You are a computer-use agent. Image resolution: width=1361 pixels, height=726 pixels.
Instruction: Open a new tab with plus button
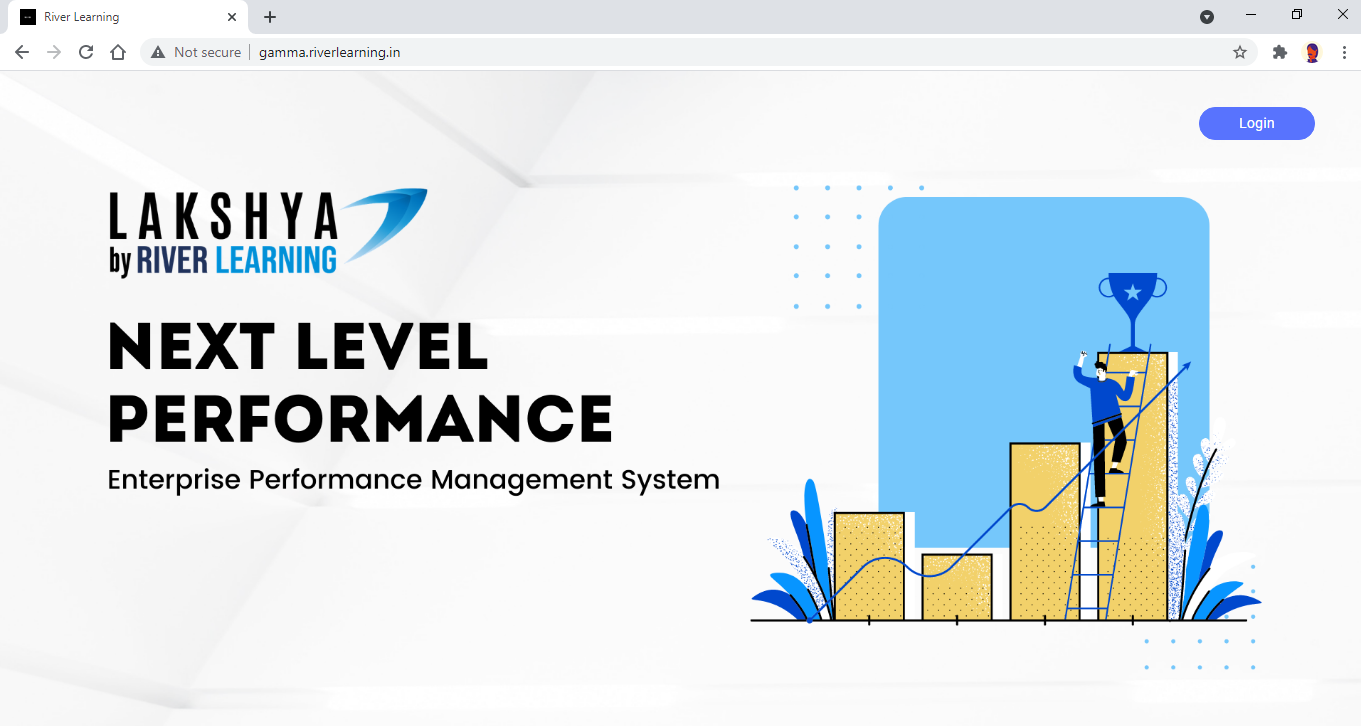270,17
